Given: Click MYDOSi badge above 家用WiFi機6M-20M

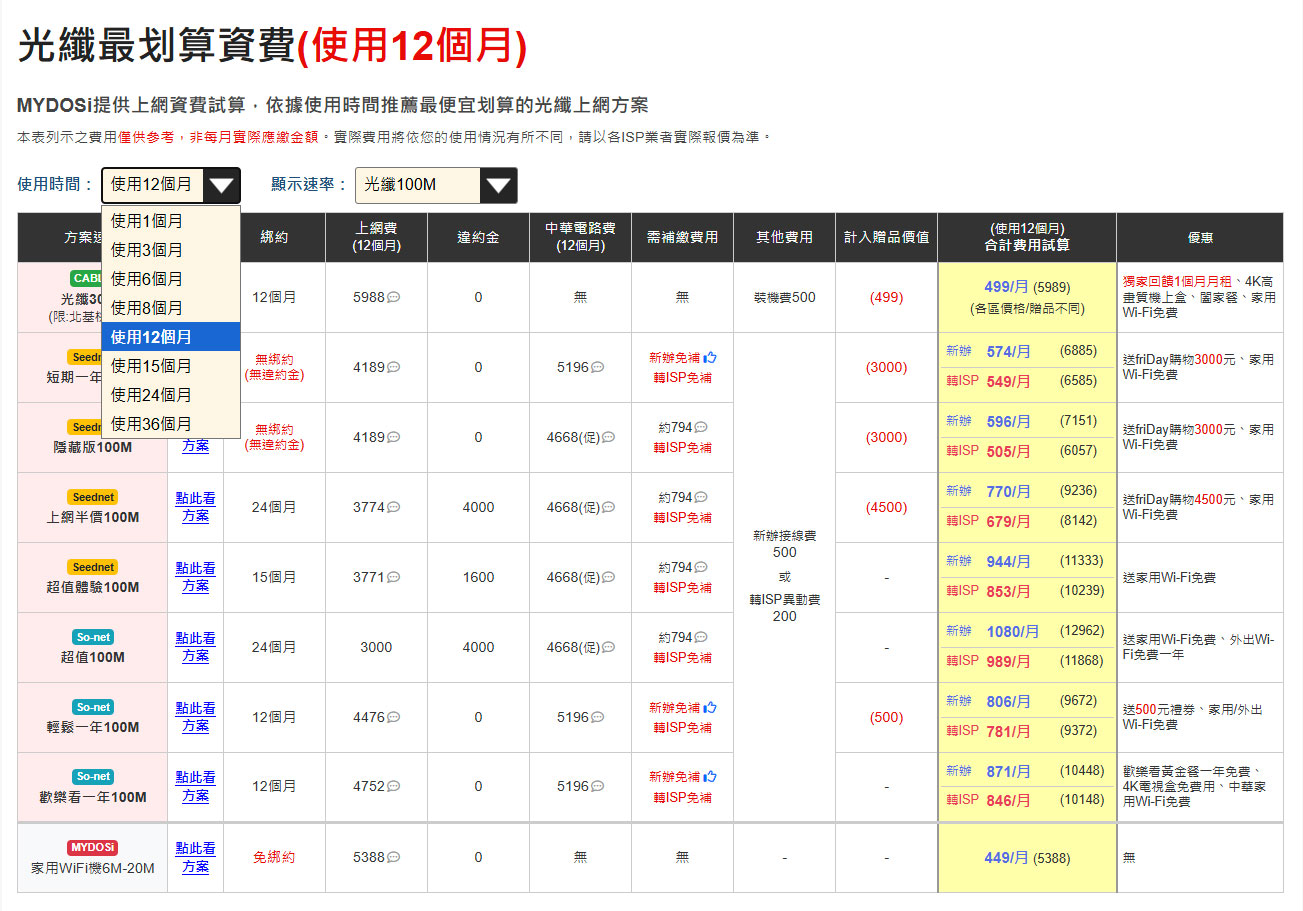Looking at the screenshot, I should coord(93,848).
